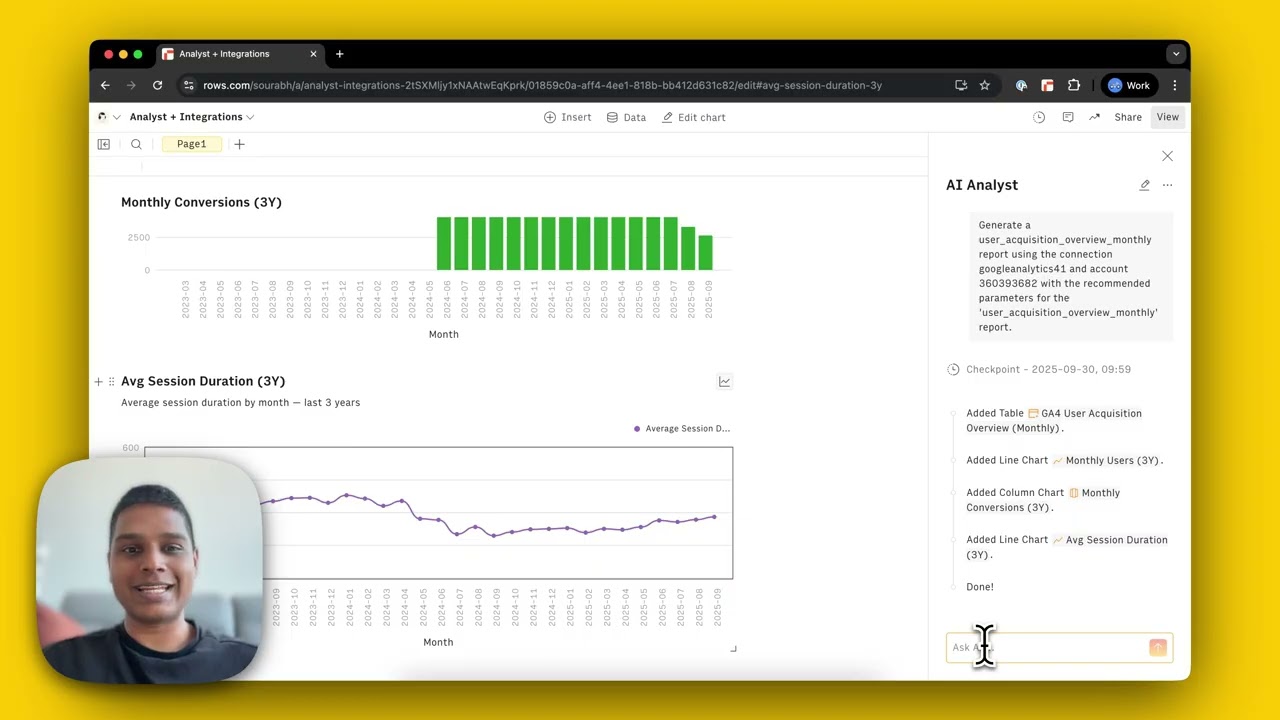Click the site info icon in the address bar
The image size is (1280, 720).
pos(188,85)
